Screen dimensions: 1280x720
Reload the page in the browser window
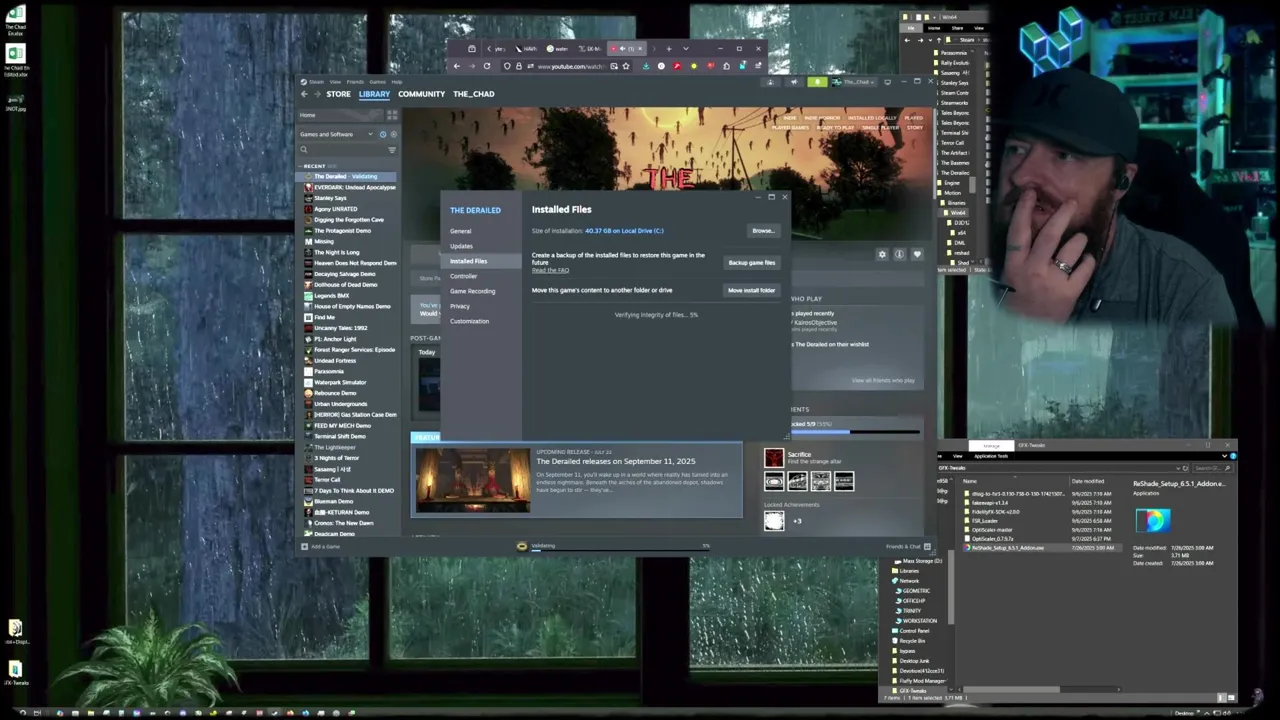(x=487, y=66)
